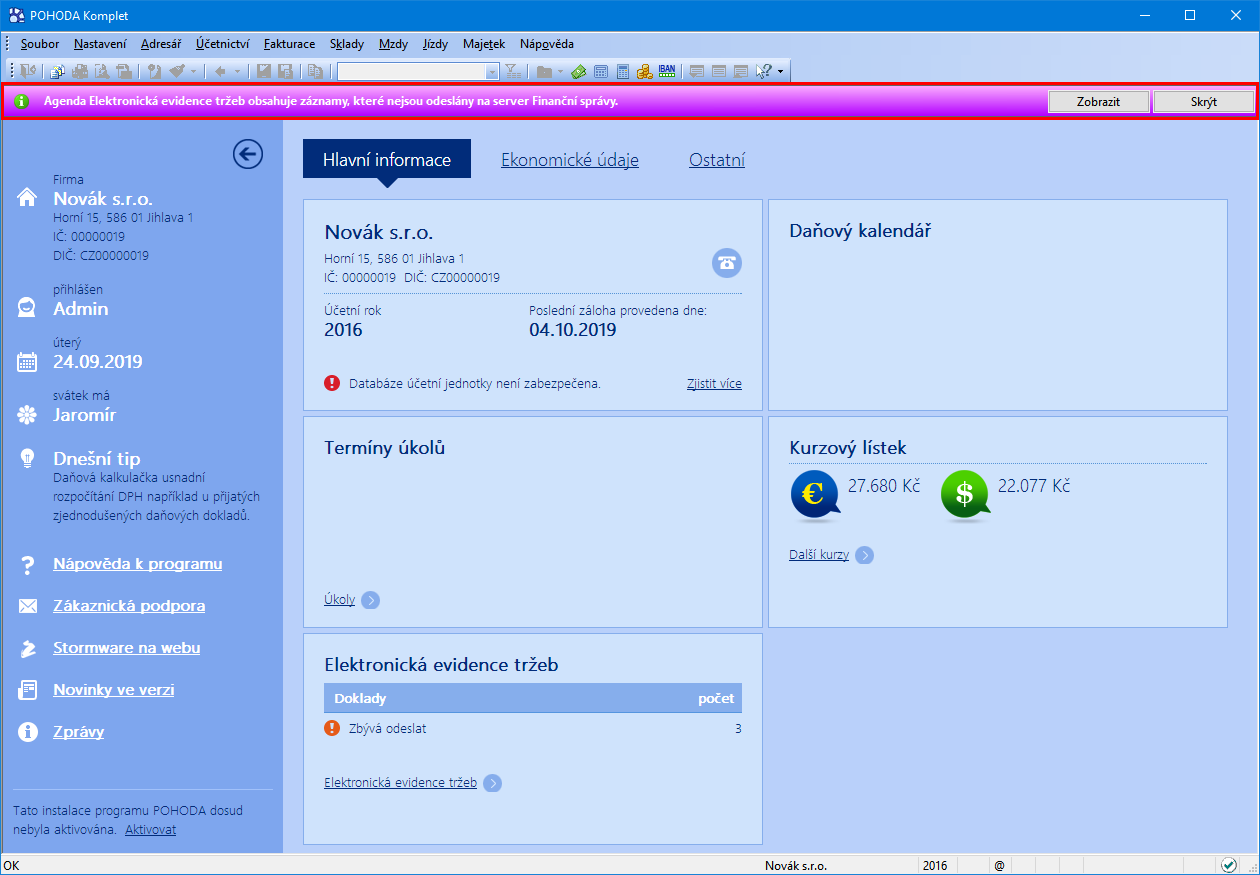The image size is (1260, 875).
Task: Click the Skrýt button to hide notification
Action: [1204, 102]
